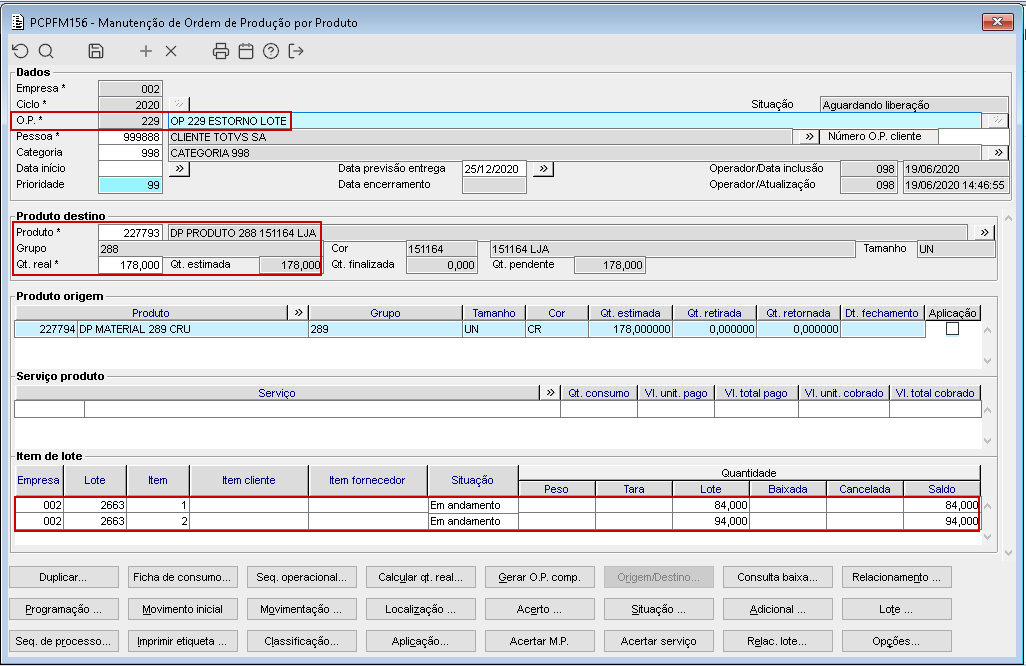The height and width of the screenshot is (666, 1026).
Task: Open Programação ... button
Action: click(x=63, y=609)
